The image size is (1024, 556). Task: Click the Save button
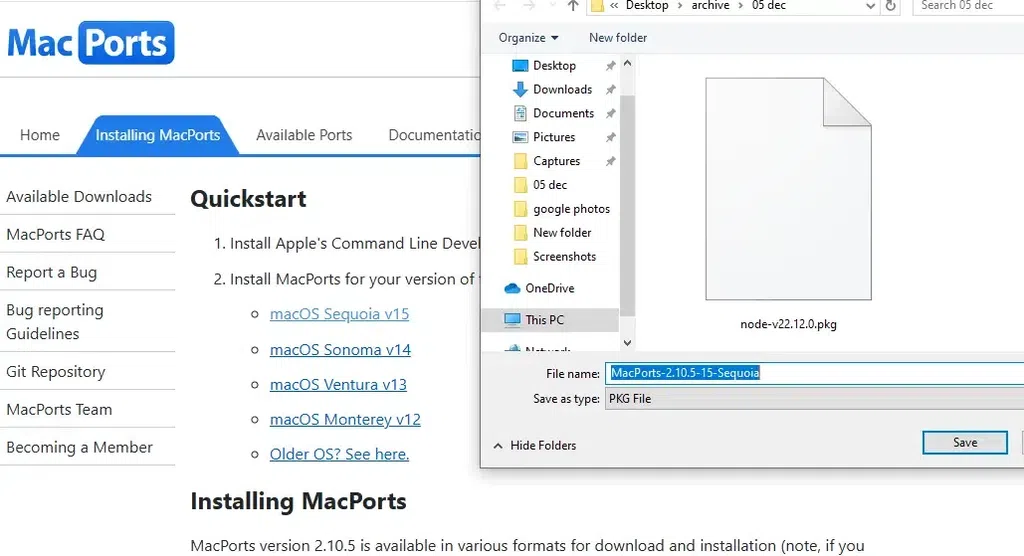[965, 442]
